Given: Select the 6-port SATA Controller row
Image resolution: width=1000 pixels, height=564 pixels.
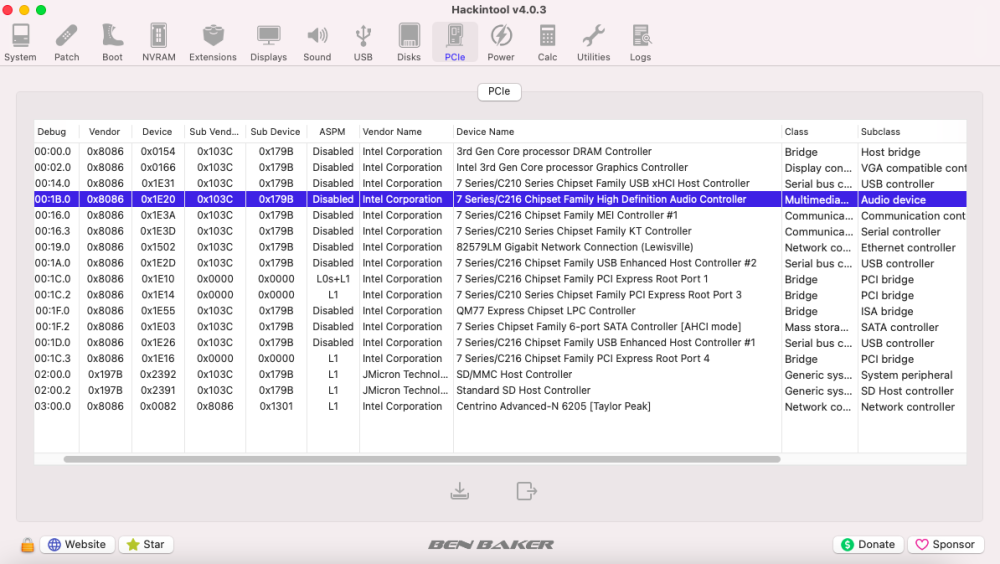Looking at the screenshot, I should click(x=500, y=327).
